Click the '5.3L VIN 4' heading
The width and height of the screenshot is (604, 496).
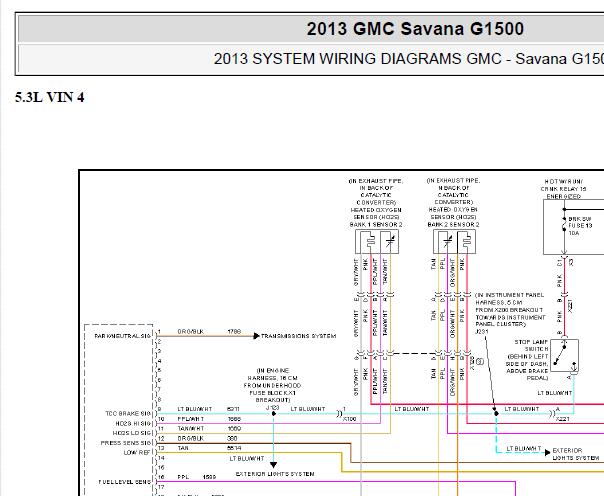49,97
